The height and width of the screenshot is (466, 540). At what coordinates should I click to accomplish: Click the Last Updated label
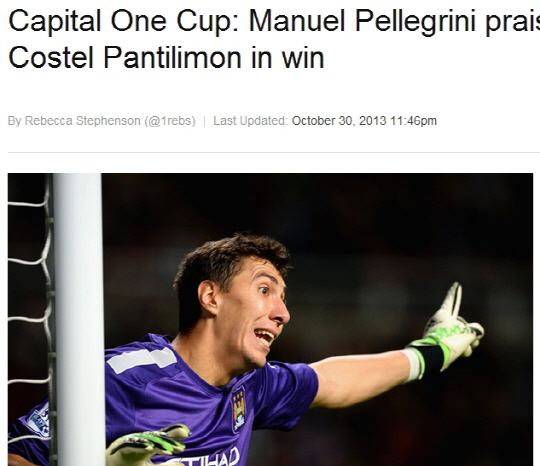click(x=250, y=121)
